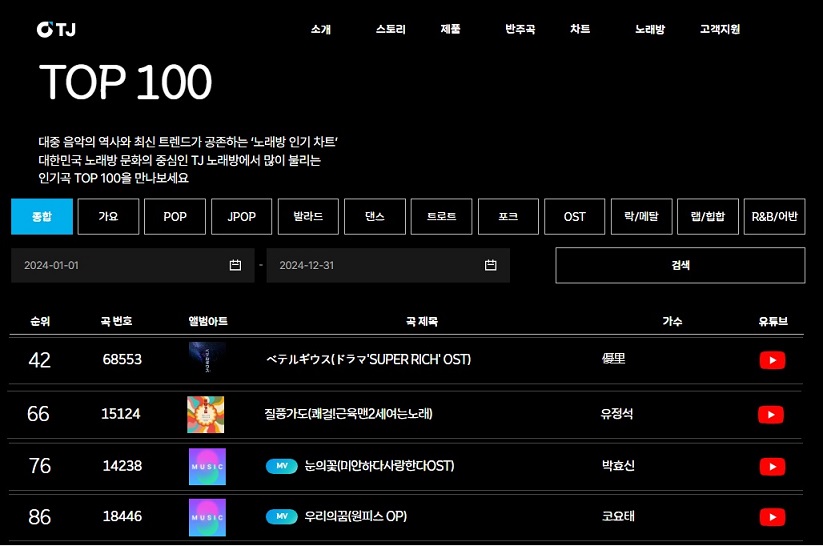The height and width of the screenshot is (546, 823).
Task: Play YouTube video for rank 42 song
Action: point(771,360)
